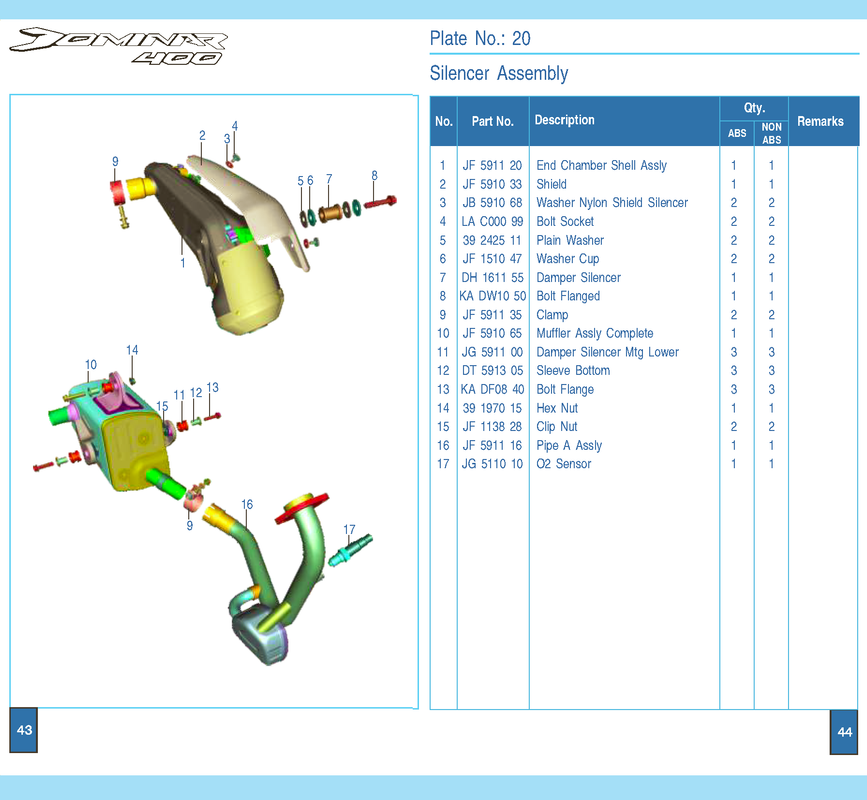Select part number 'JB 5910 68'
867x800 pixels.
[x=492, y=203]
